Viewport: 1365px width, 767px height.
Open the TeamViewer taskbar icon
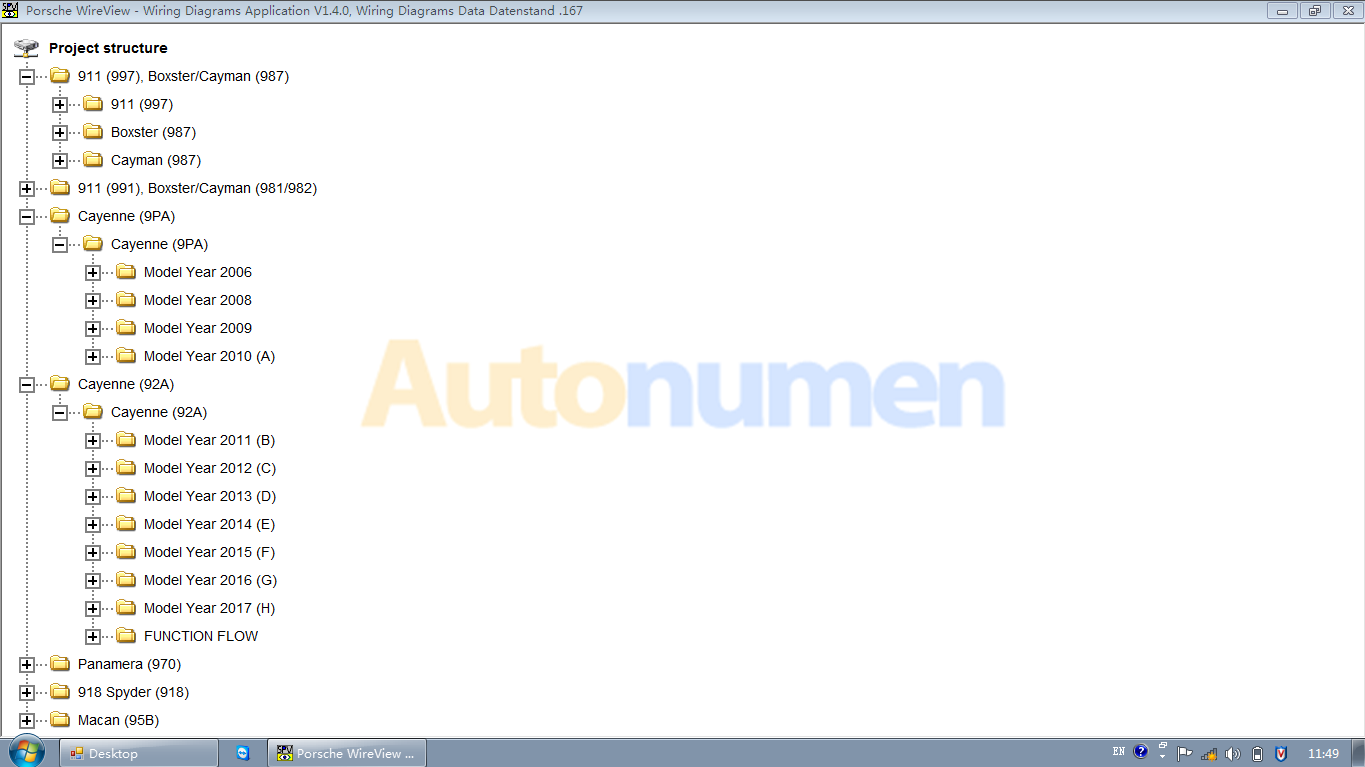point(243,753)
